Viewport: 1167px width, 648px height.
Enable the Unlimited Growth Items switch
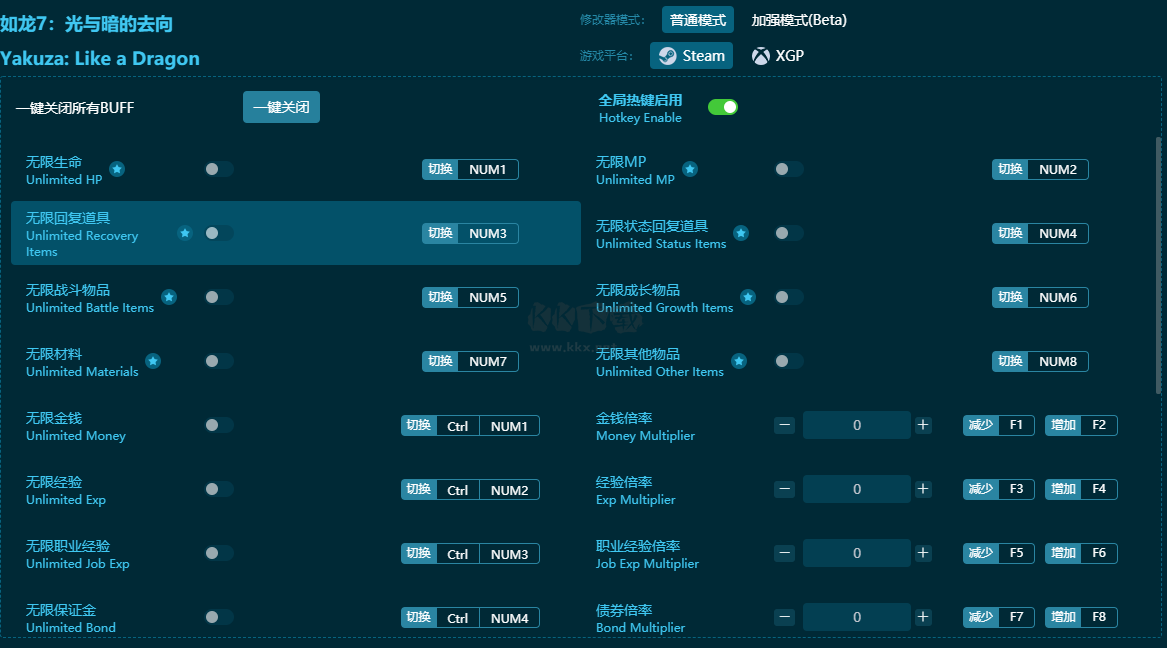[789, 297]
